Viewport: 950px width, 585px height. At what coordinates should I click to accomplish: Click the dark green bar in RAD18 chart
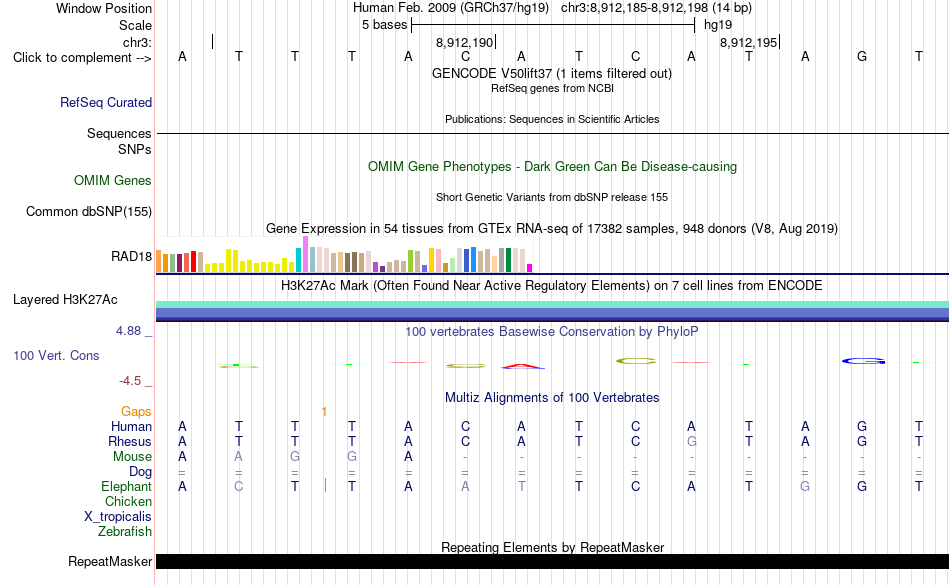(508, 260)
